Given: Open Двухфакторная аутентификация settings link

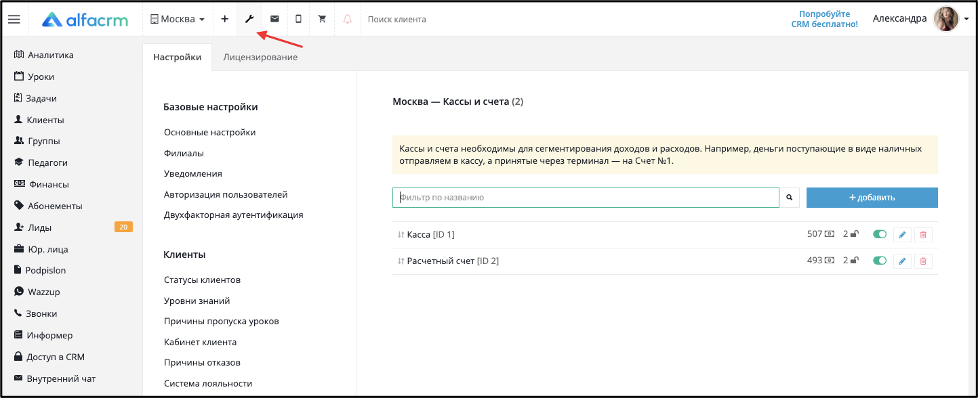Looking at the screenshot, I should [234, 215].
